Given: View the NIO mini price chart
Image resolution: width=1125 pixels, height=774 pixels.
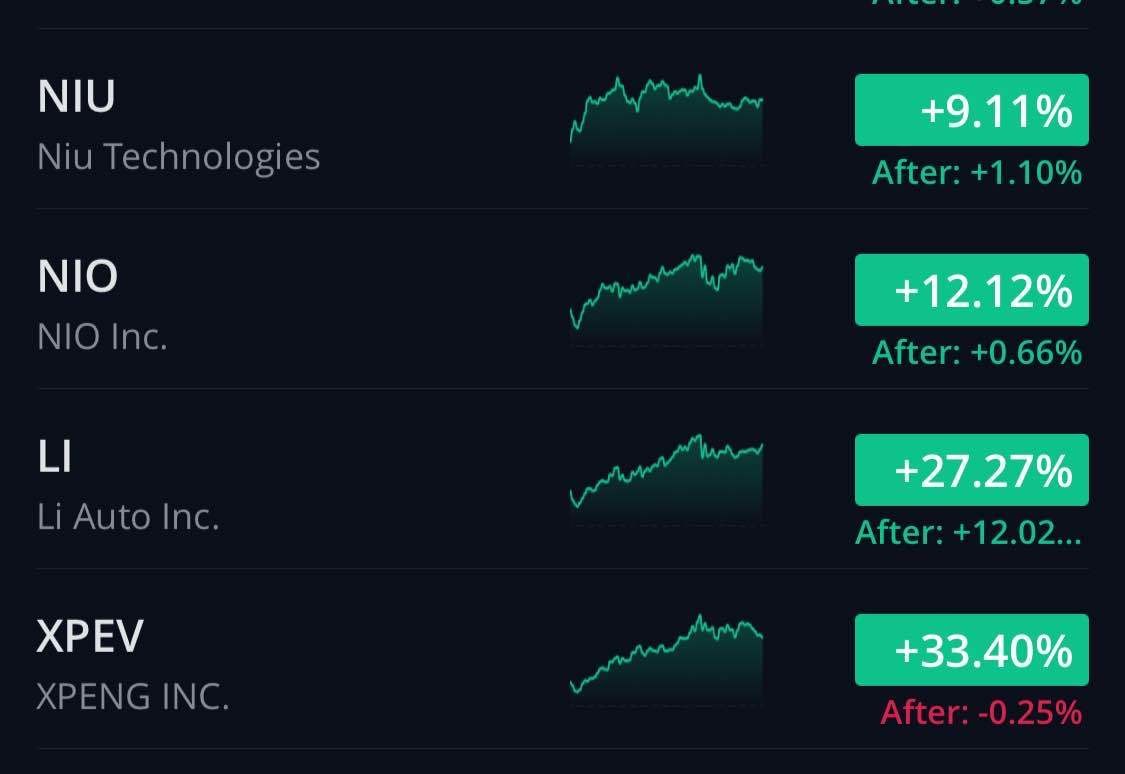Looking at the screenshot, I should [x=667, y=298].
